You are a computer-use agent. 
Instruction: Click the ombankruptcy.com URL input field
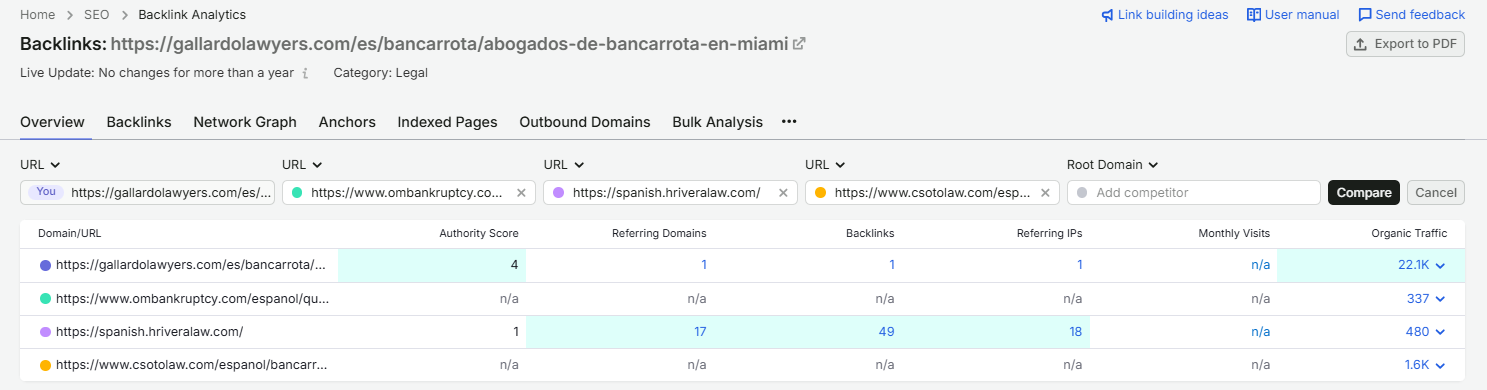coord(409,192)
